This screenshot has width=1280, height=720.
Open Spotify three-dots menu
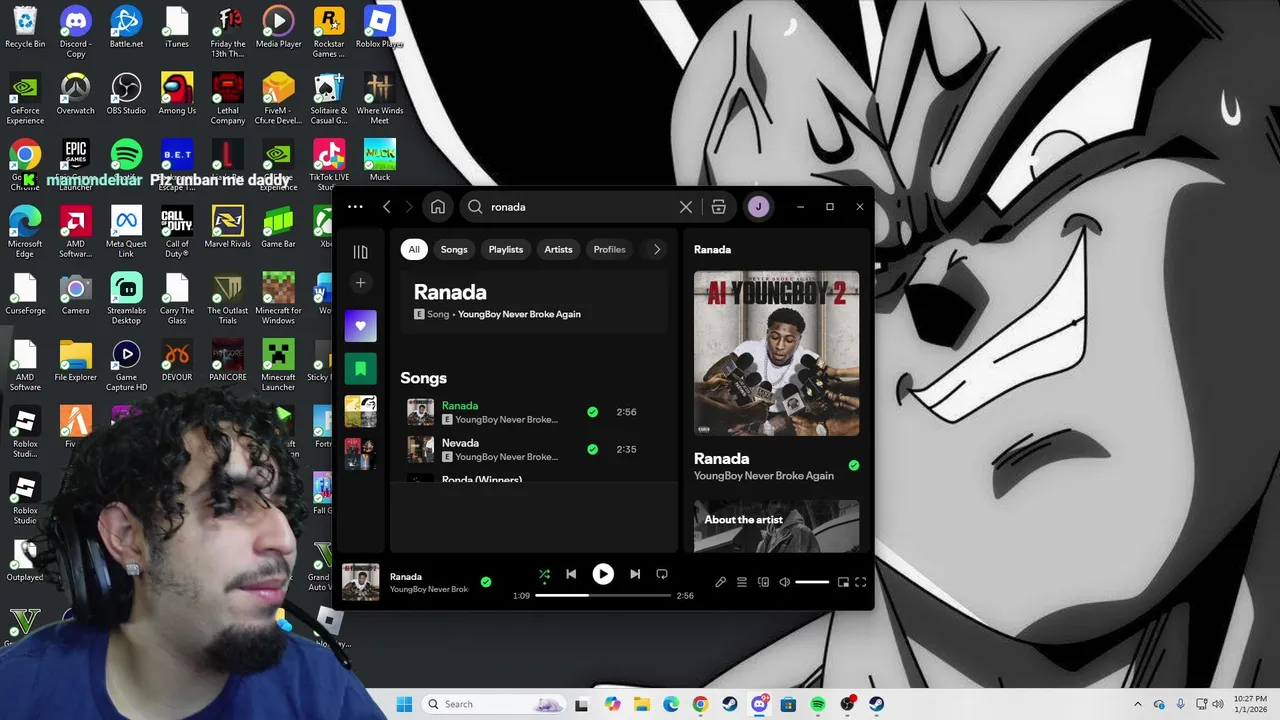pyautogui.click(x=355, y=207)
